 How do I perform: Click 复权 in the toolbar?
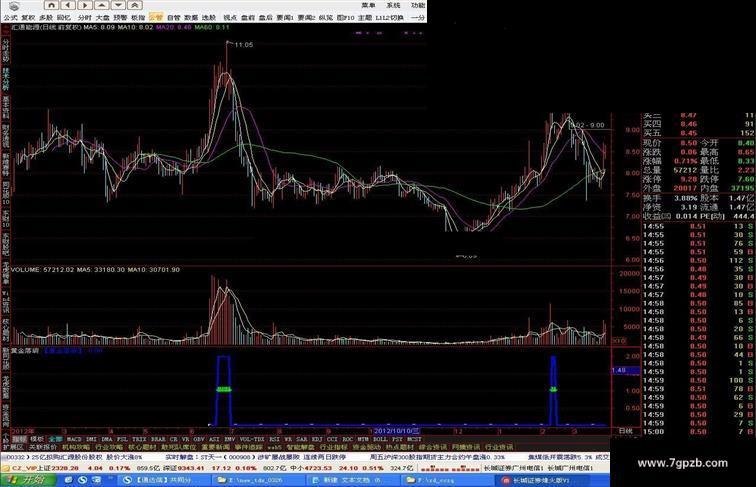[x=28, y=17]
